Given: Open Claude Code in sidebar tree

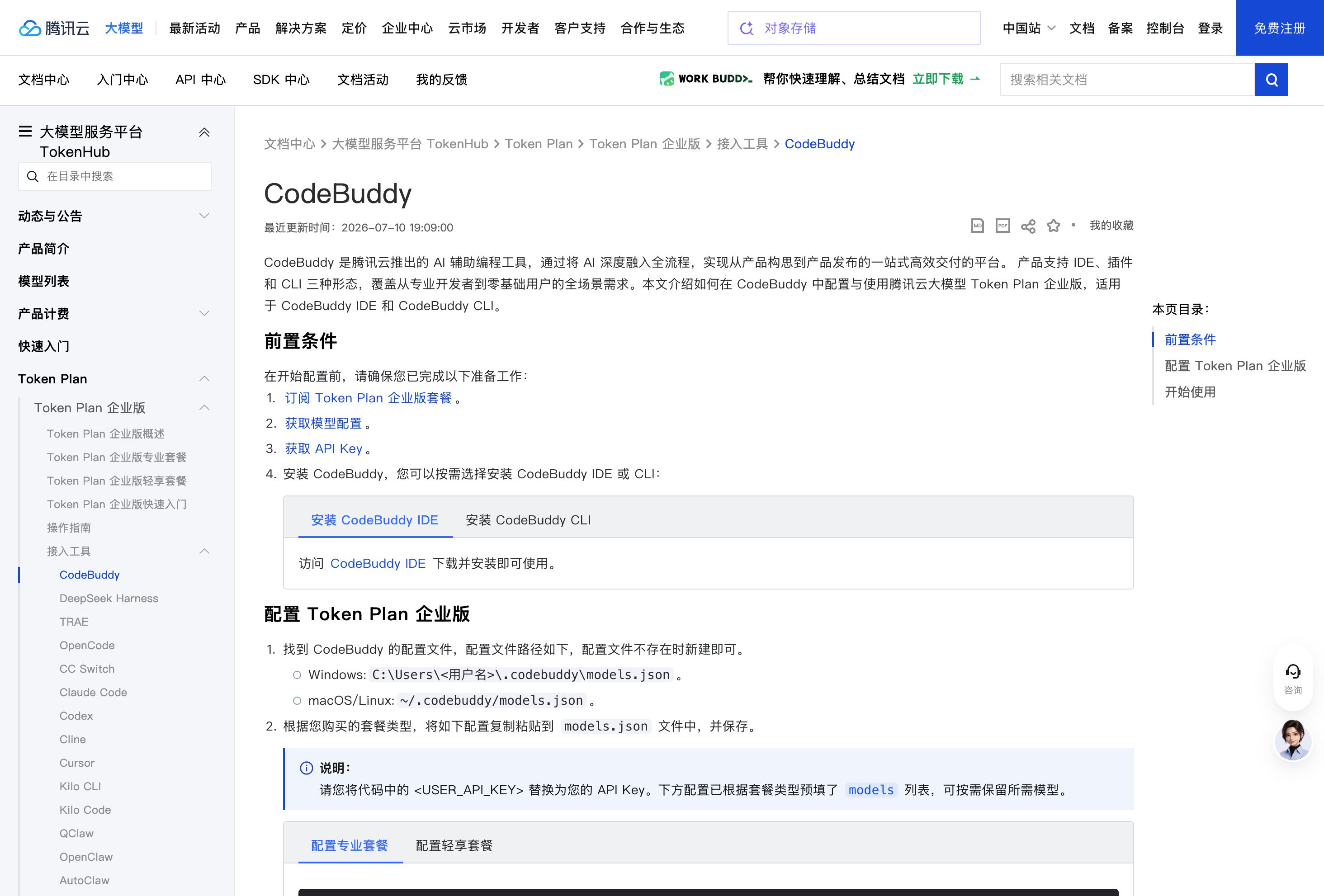Looking at the screenshot, I should (94, 693).
